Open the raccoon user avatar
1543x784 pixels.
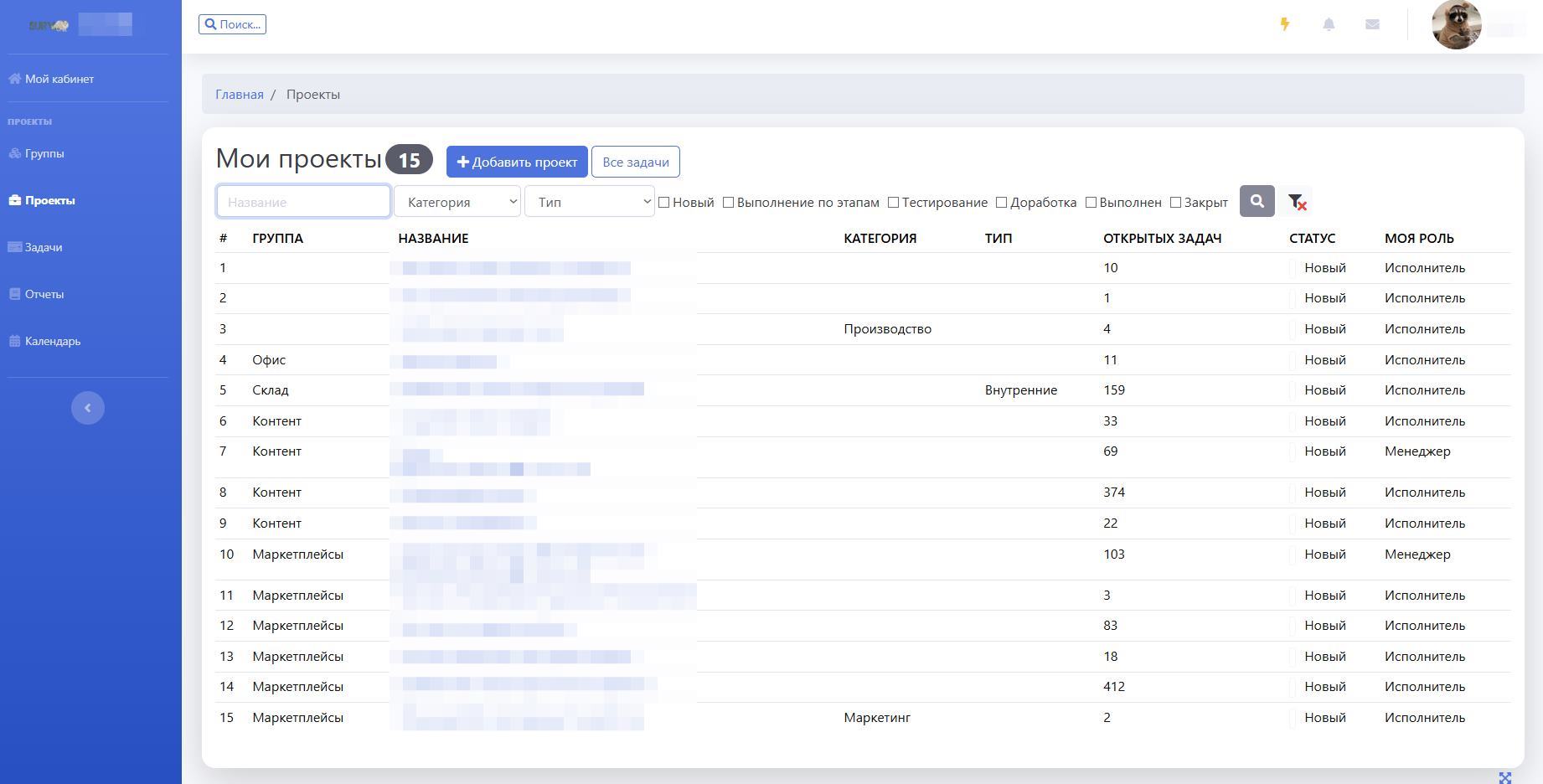click(1457, 25)
